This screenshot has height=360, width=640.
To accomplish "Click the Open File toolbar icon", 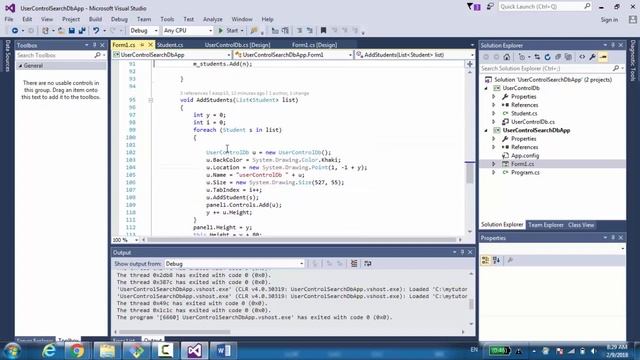I will click(x=61, y=31).
